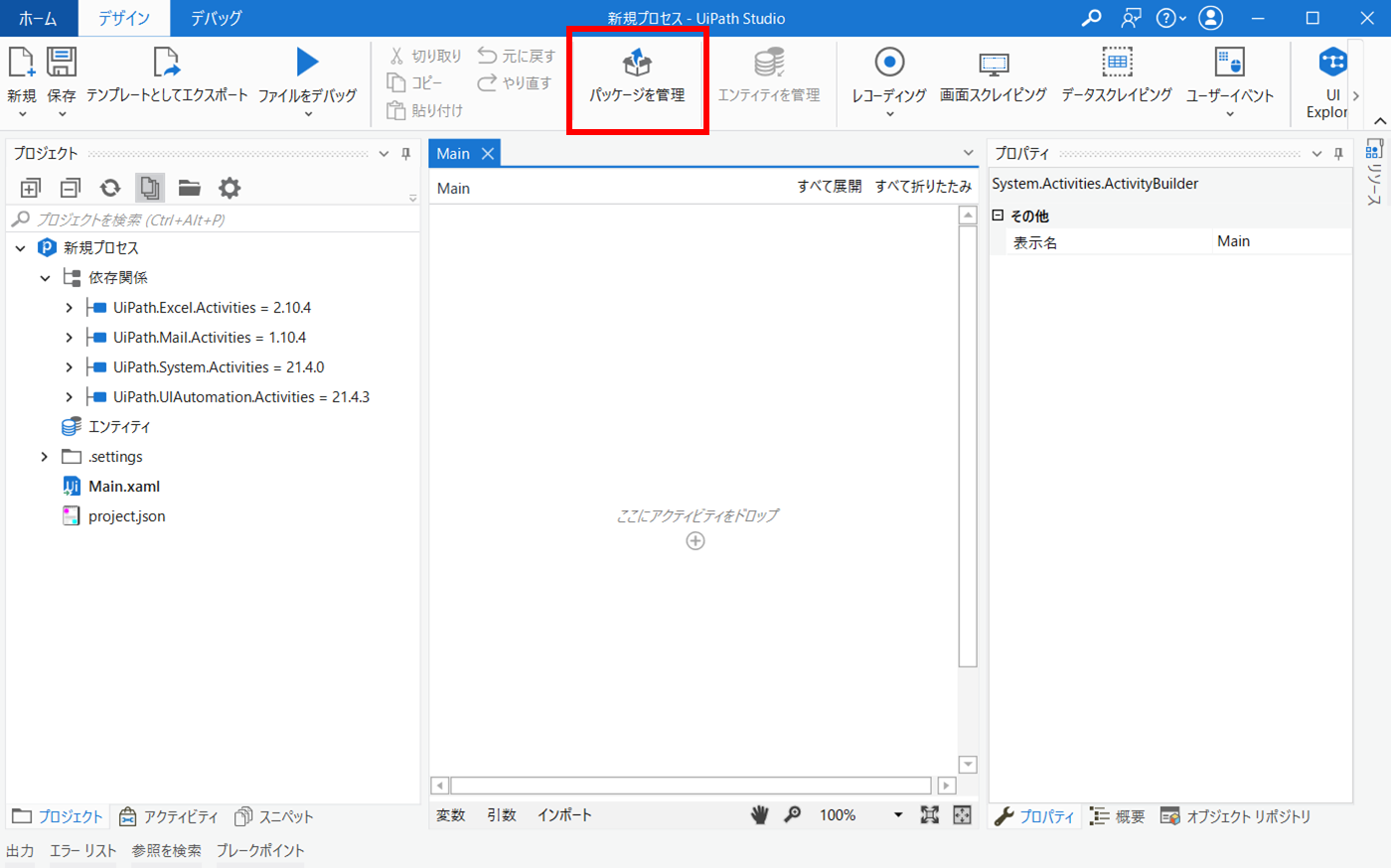Click designer search magnifier icon
This screenshot has width=1391, height=868.
tap(792, 814)
